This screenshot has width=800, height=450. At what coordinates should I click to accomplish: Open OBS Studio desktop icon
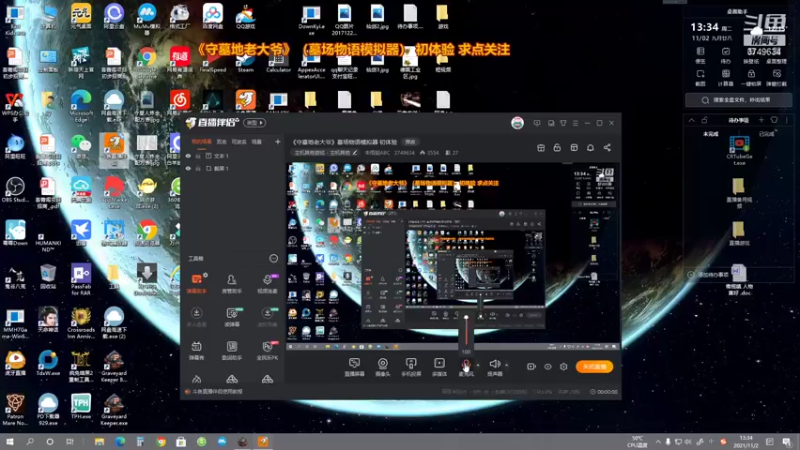point(15,190)
